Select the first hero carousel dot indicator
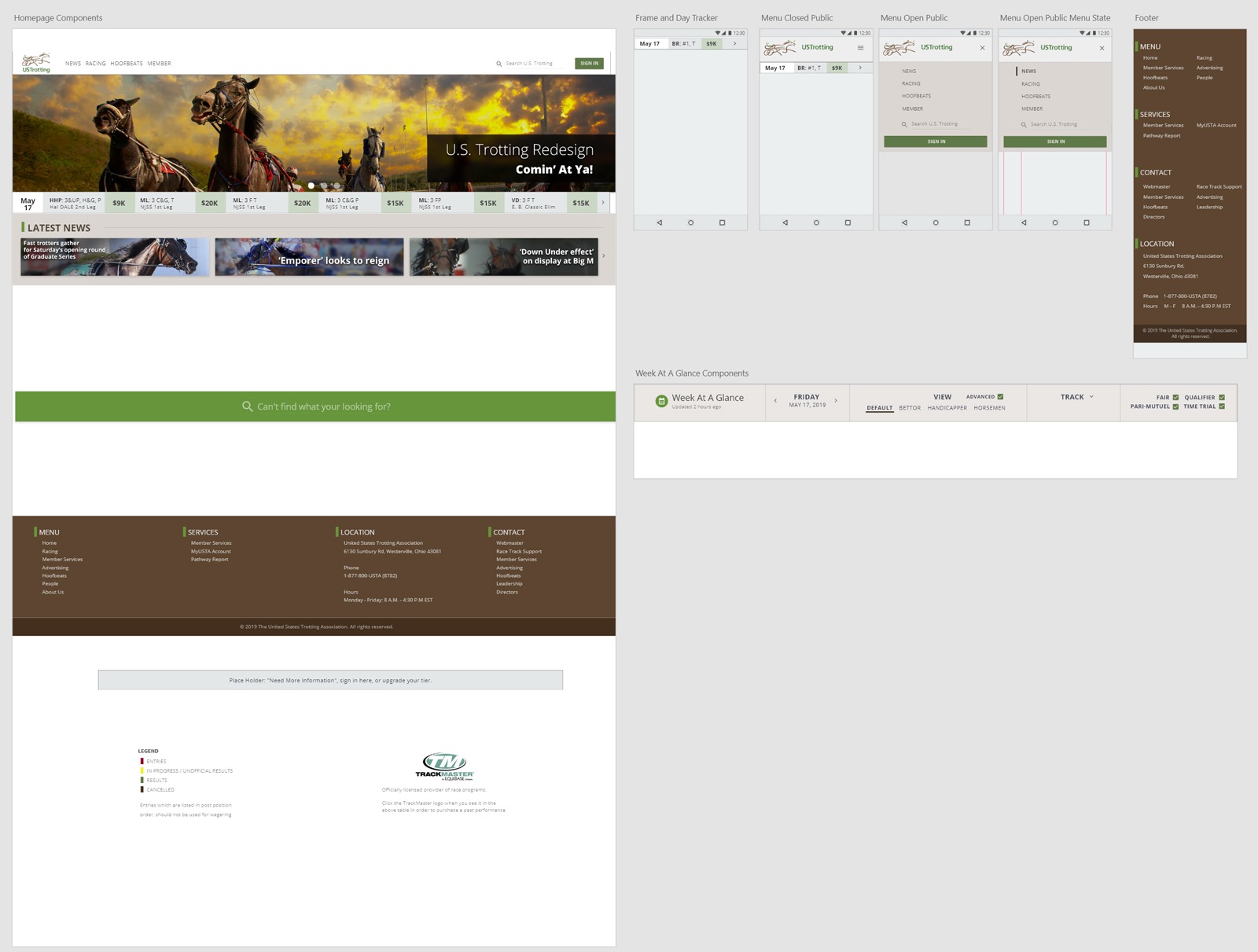The width and height of the screenshot is (1258, 952). [x=311, y=186]
